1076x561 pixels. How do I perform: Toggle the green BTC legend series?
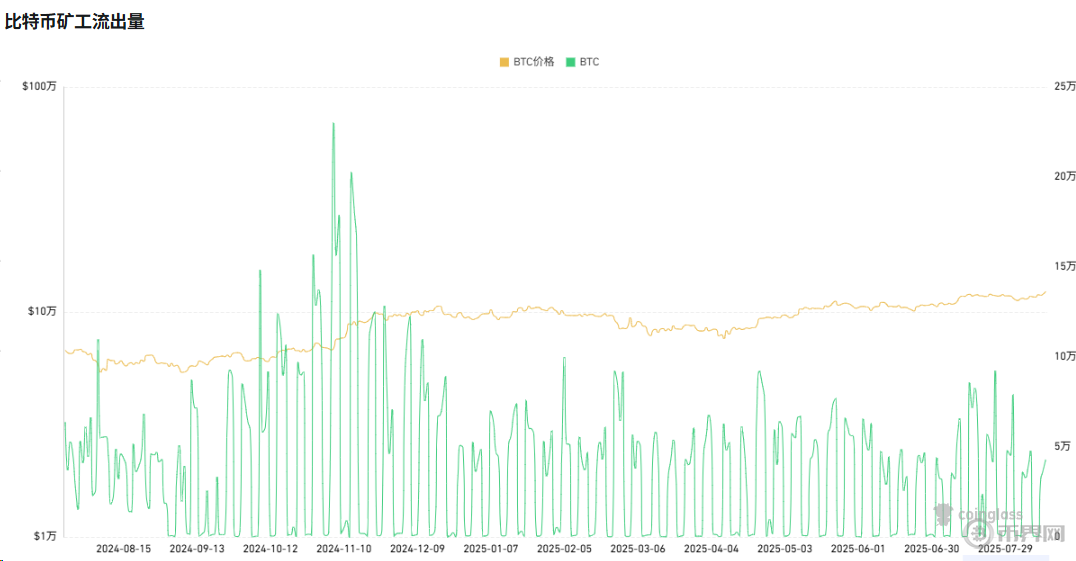(582, 62)
